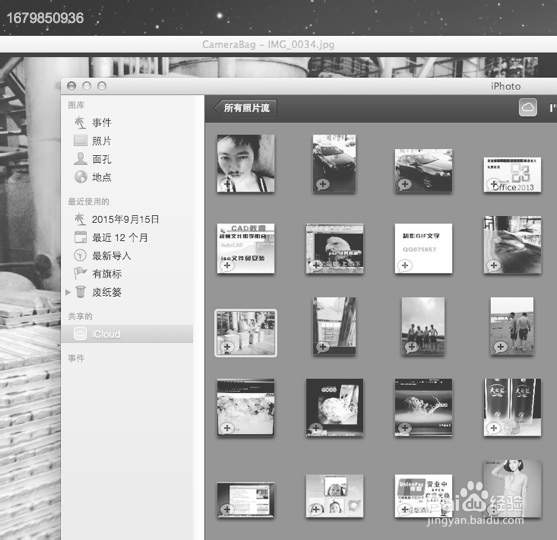Add comment on the baby collage
The height and width of the screenshot is (540, 557).
[316, 509]
